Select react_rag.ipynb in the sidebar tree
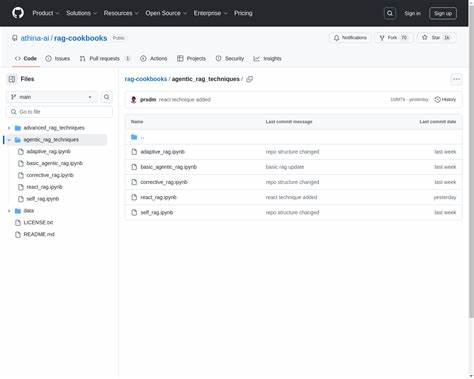This screenshot has height=379, width=474. [44, 187]
